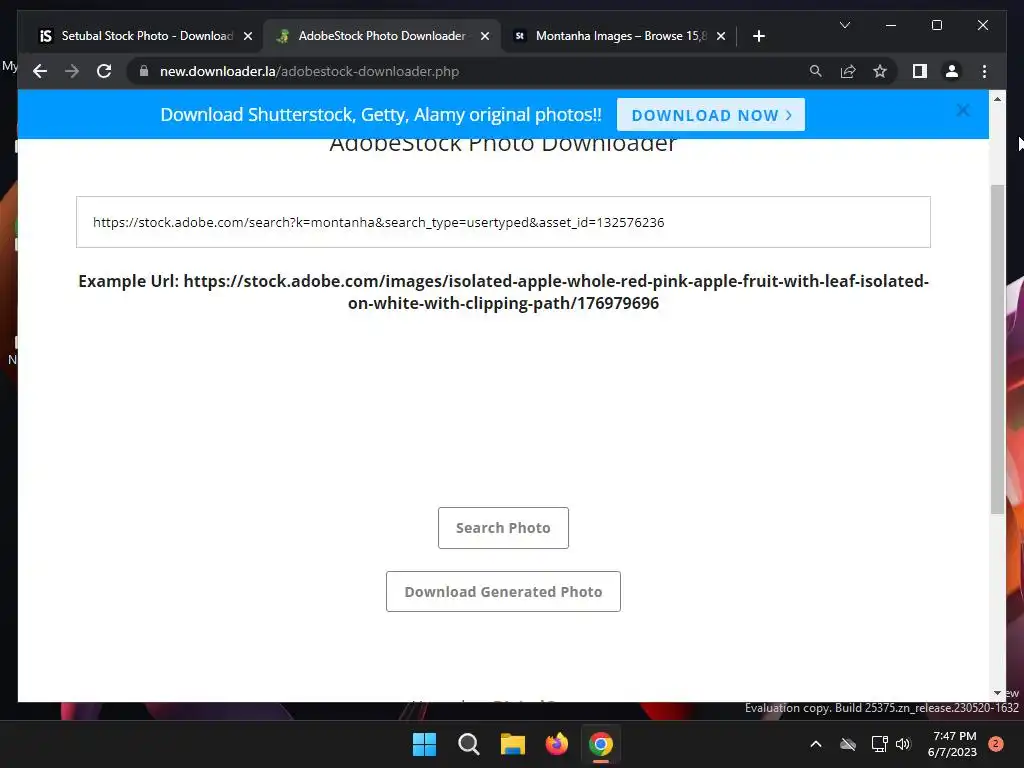Focus the Adobe Stock URL input field

point(503,222)
